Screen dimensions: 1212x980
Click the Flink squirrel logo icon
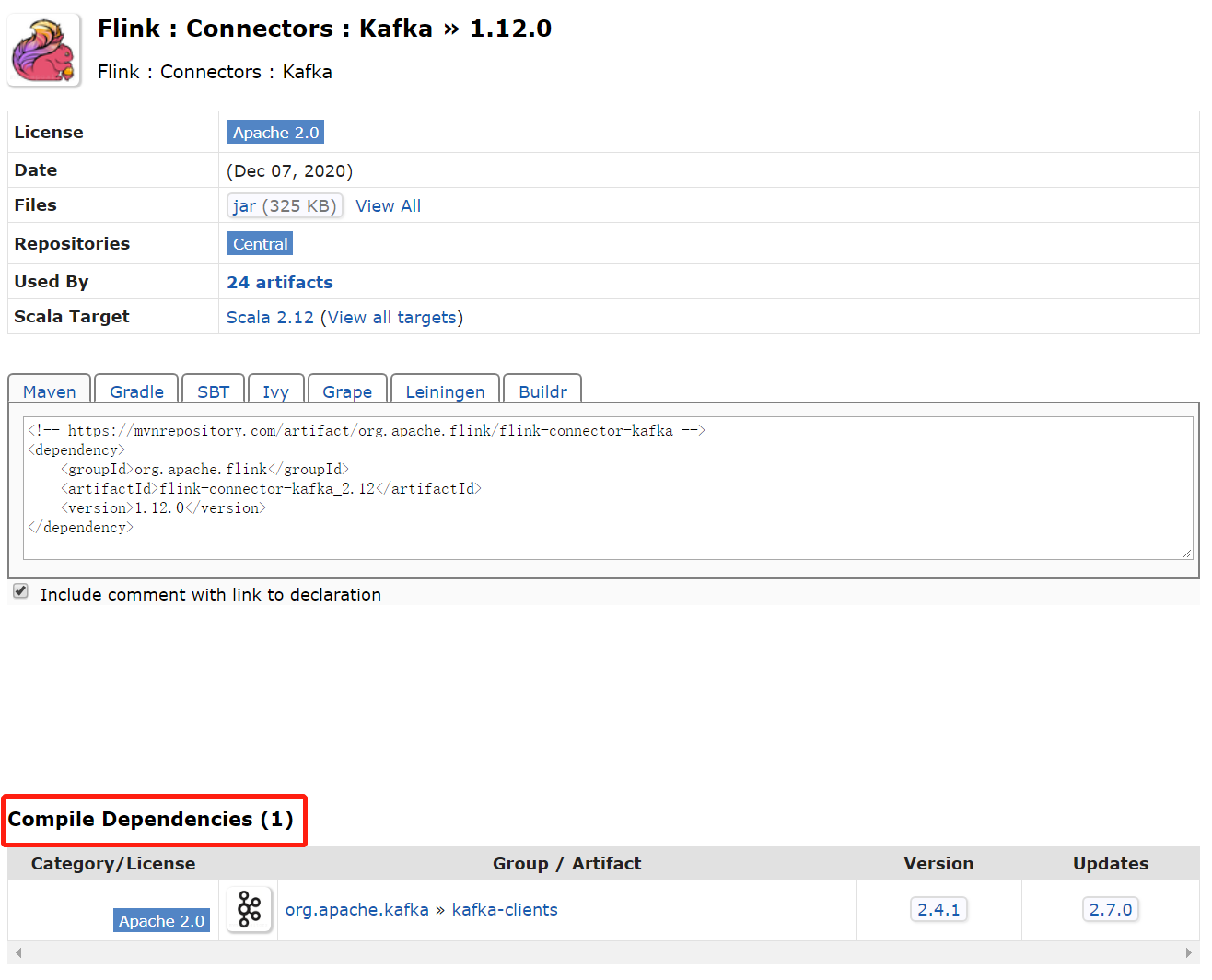(44, 51)
